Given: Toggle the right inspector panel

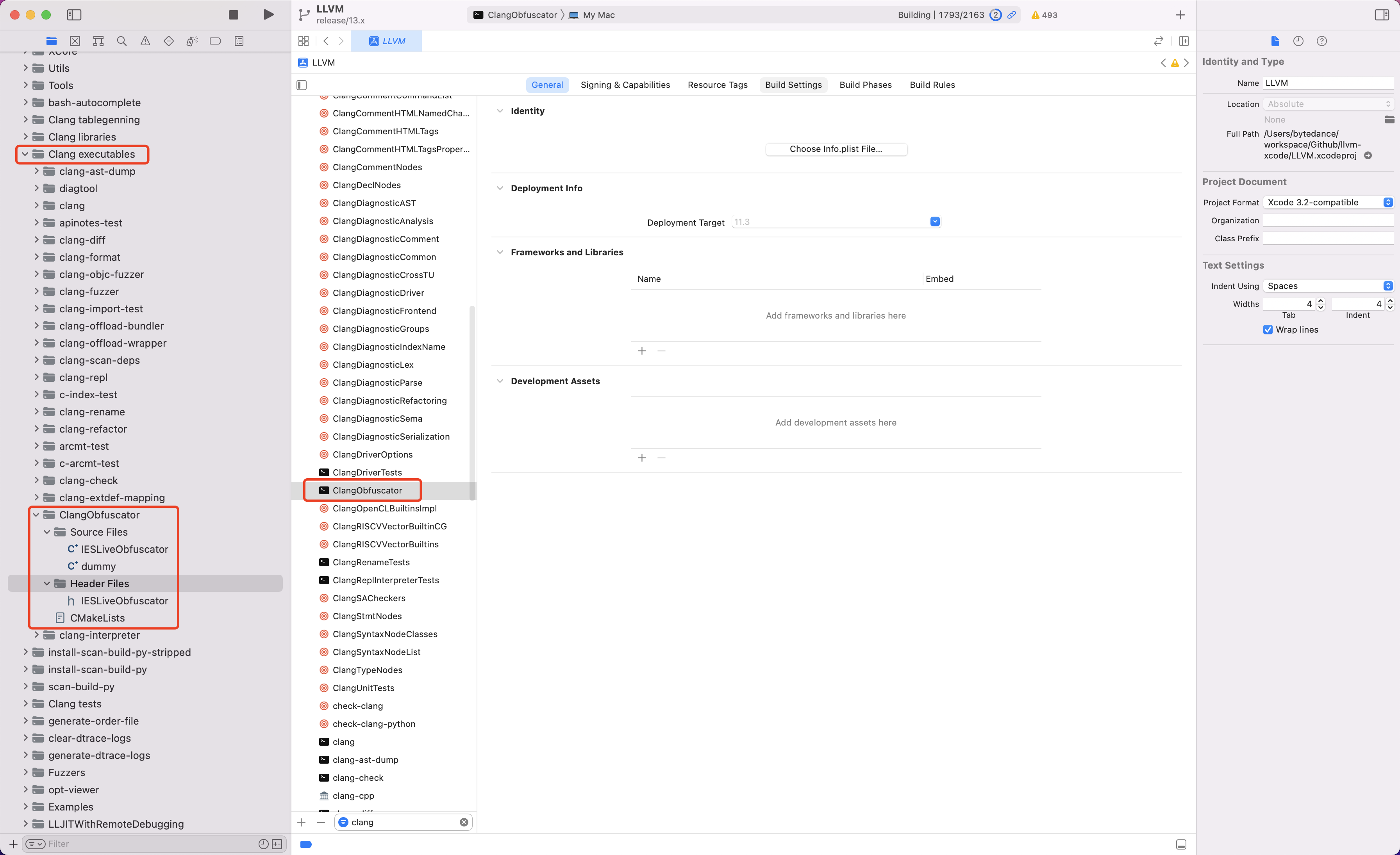Looking at the screenshot, I should coord(1382,15).
